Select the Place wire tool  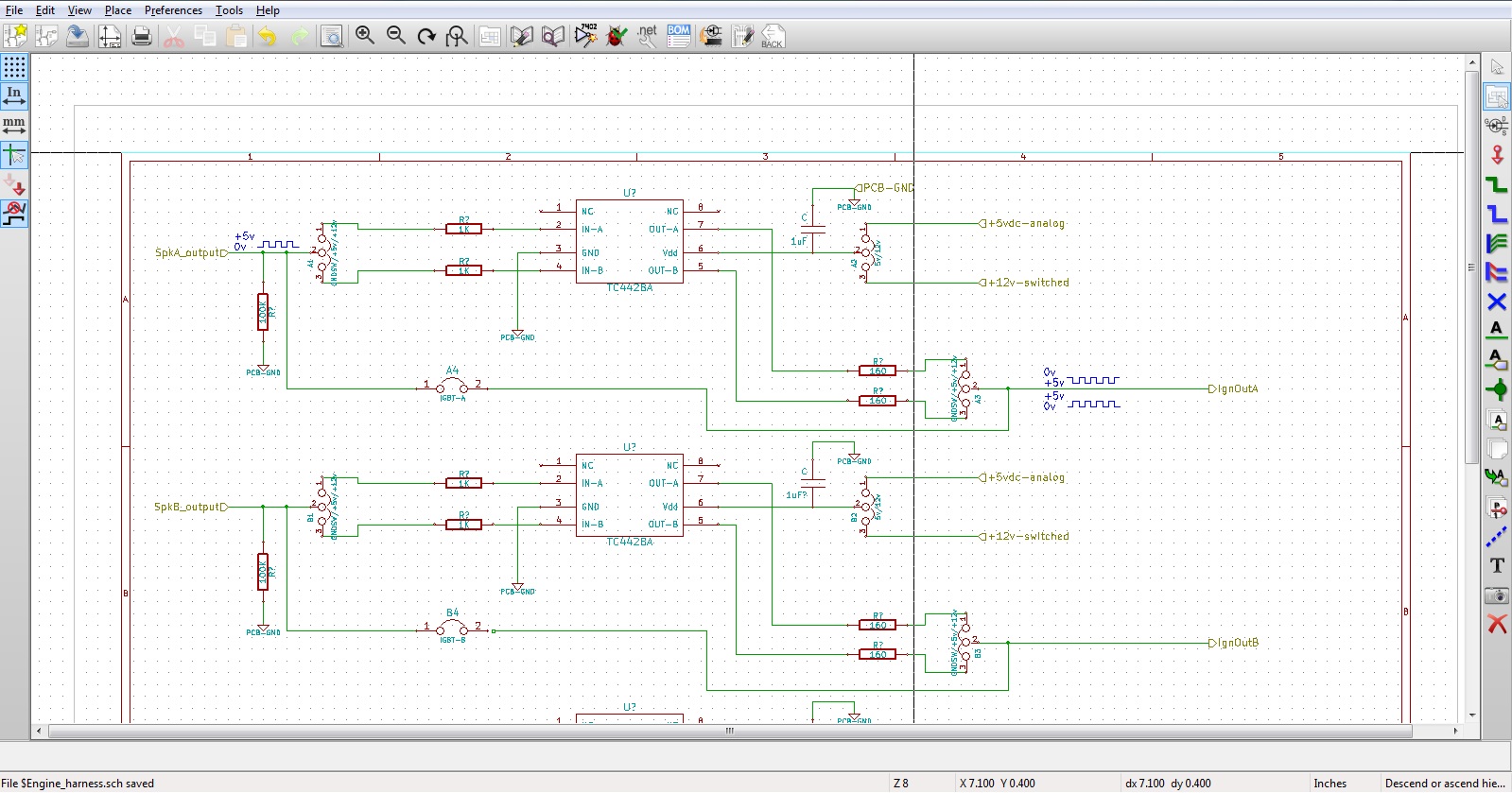(x=1497, y=184)
